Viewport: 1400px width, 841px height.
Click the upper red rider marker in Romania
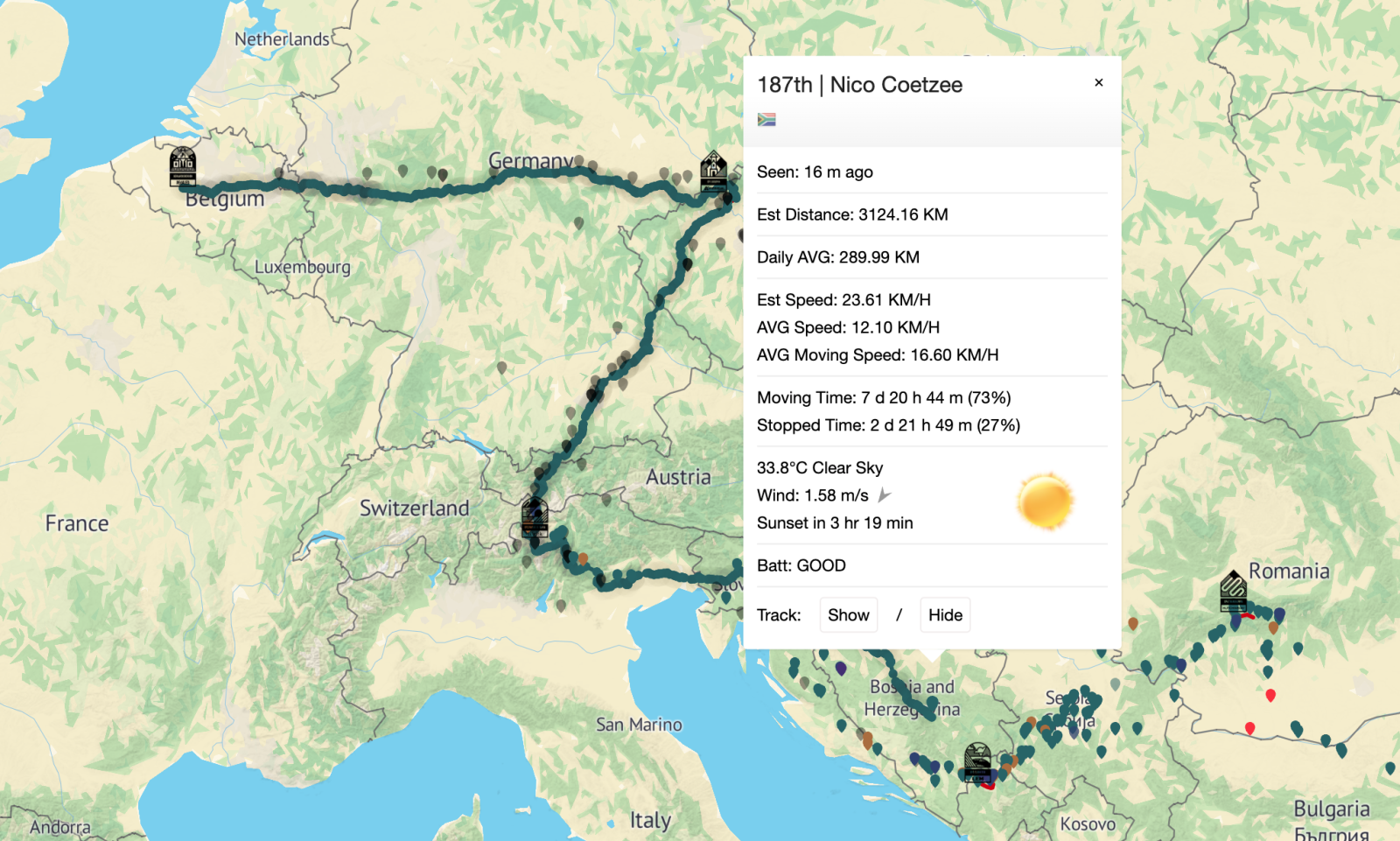coord(1270,695)
